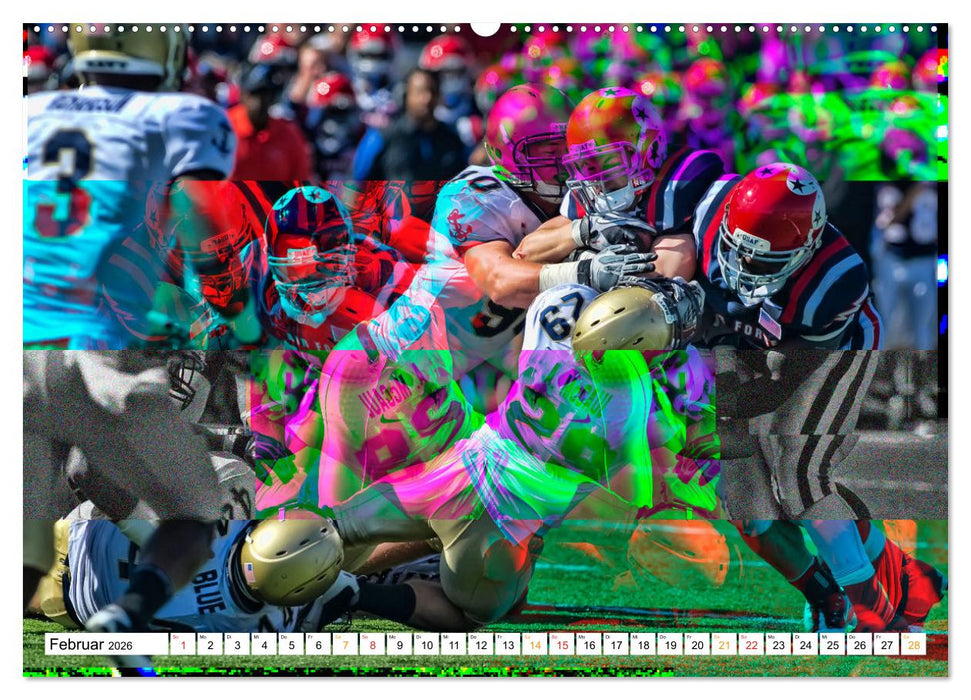Click date 14 in the calendar row
Viewport: 971px width, 700px height.
pos(534,644)
